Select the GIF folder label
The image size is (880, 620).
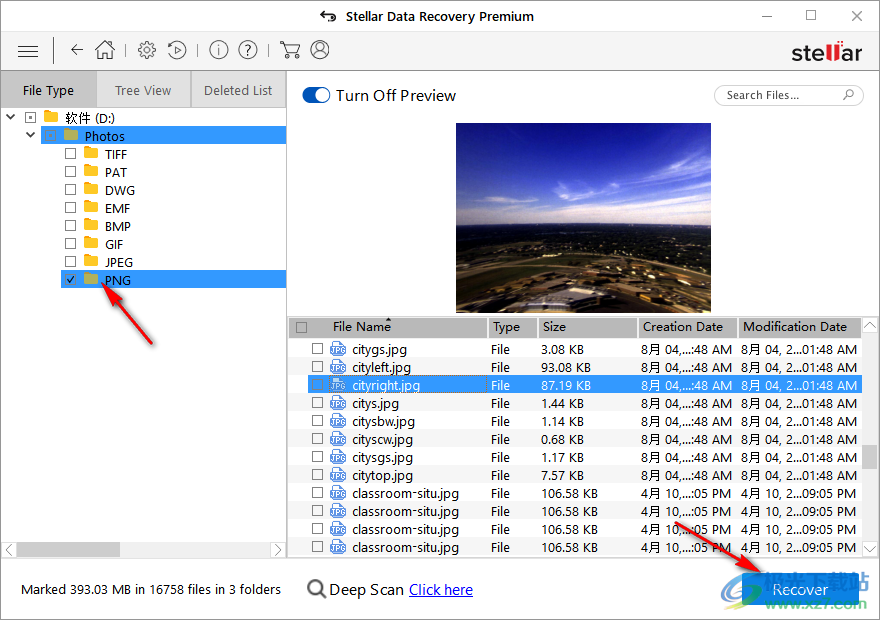(x=114, y=244)
